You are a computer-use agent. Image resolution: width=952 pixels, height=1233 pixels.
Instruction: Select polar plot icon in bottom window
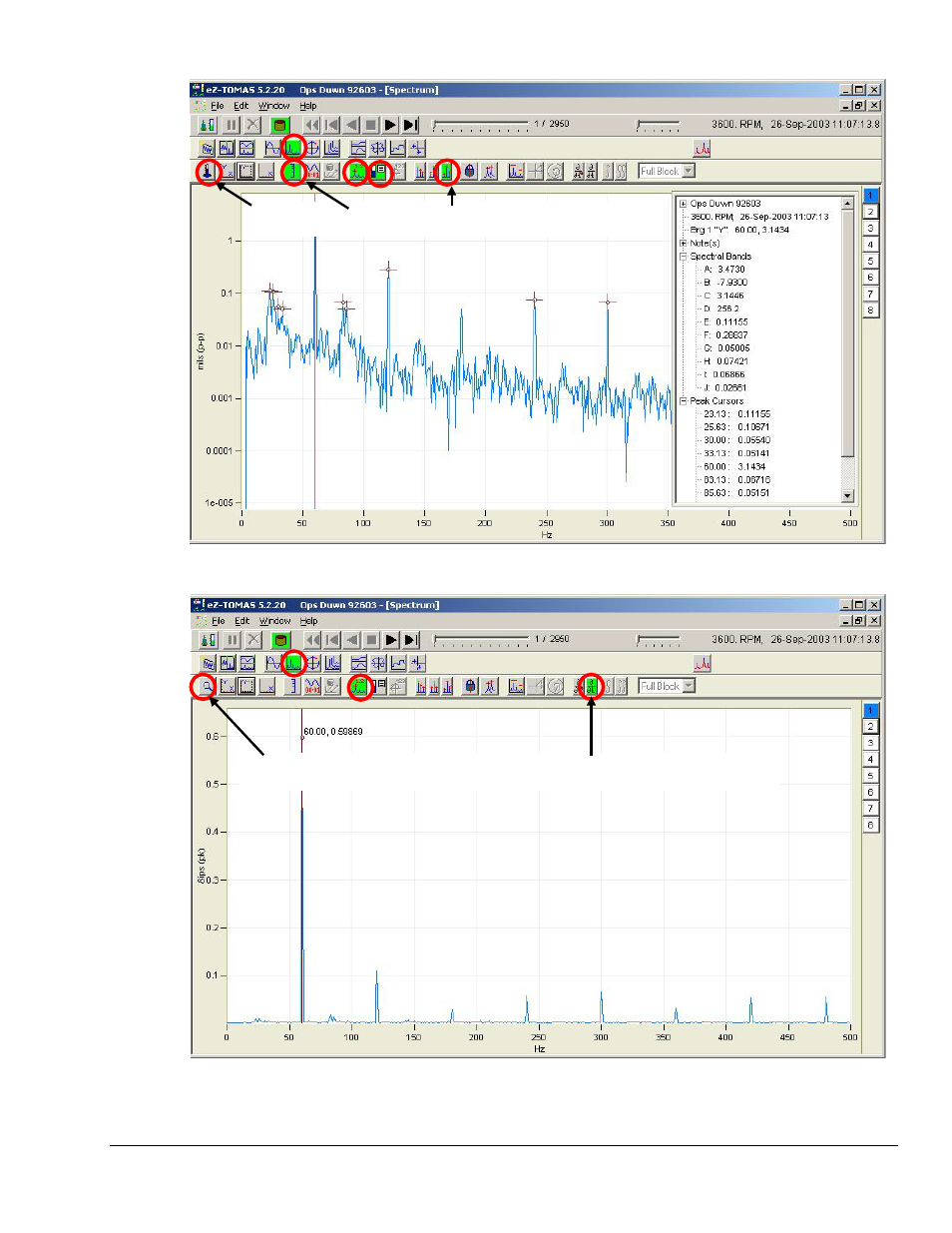[313, 663]
